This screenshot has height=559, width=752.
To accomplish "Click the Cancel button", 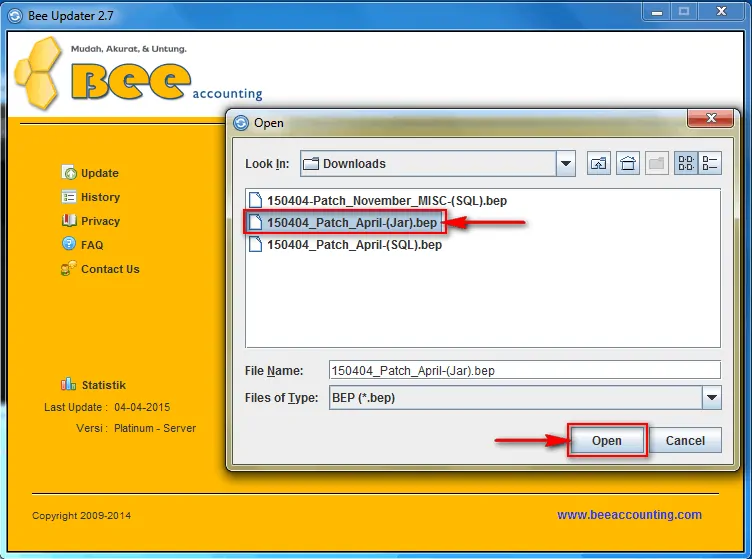I will [x=685, y=440].
